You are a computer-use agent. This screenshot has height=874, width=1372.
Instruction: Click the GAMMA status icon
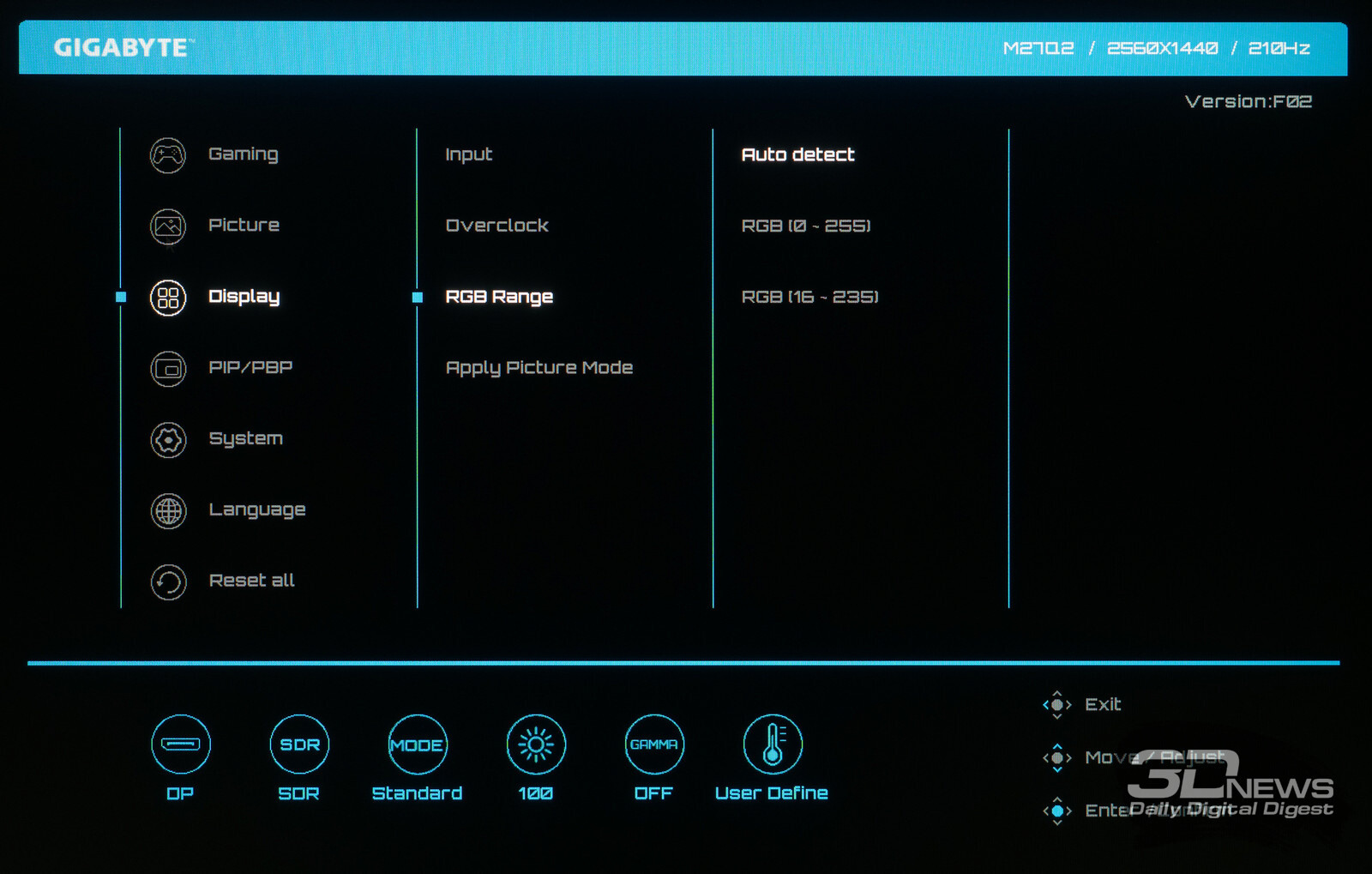[654, 744]
